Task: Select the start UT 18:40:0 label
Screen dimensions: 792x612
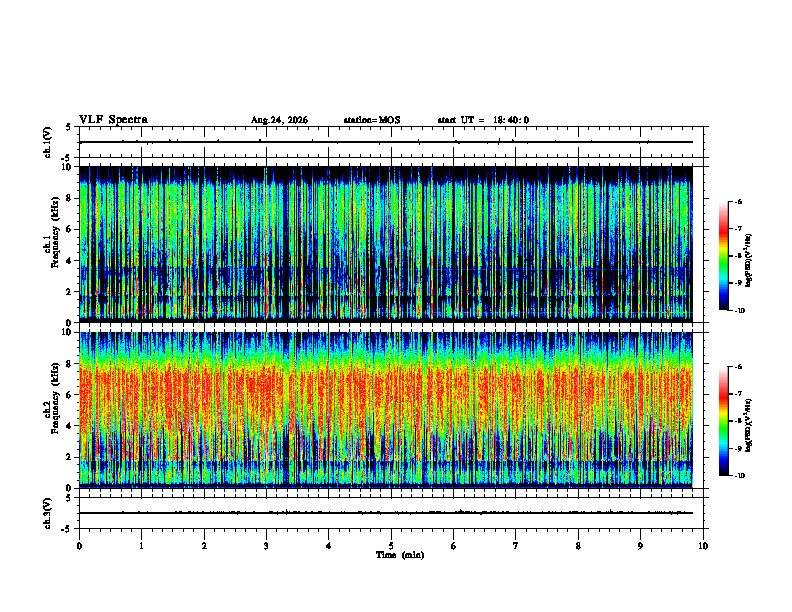Action: pyautogui.click(x=483, y=120)
